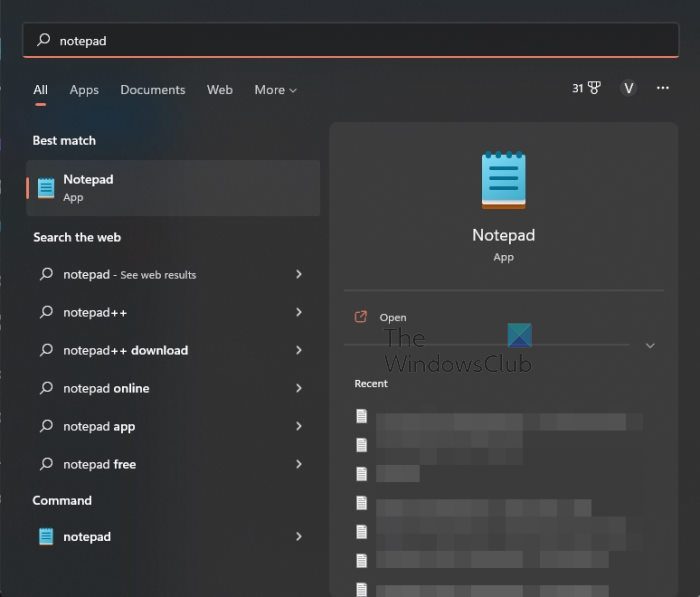Image resolution: width=700 pixels, height=597 pixels.
Task: Click the Open external-link icon
Action: pos(361,317)
